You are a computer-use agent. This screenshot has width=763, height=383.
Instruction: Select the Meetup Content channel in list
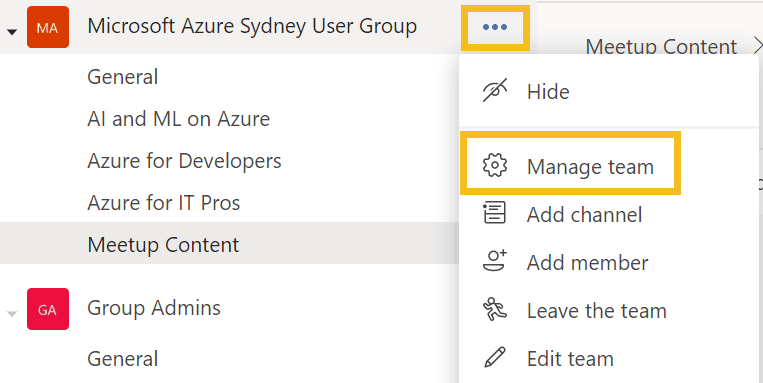(x=230, y=244)
